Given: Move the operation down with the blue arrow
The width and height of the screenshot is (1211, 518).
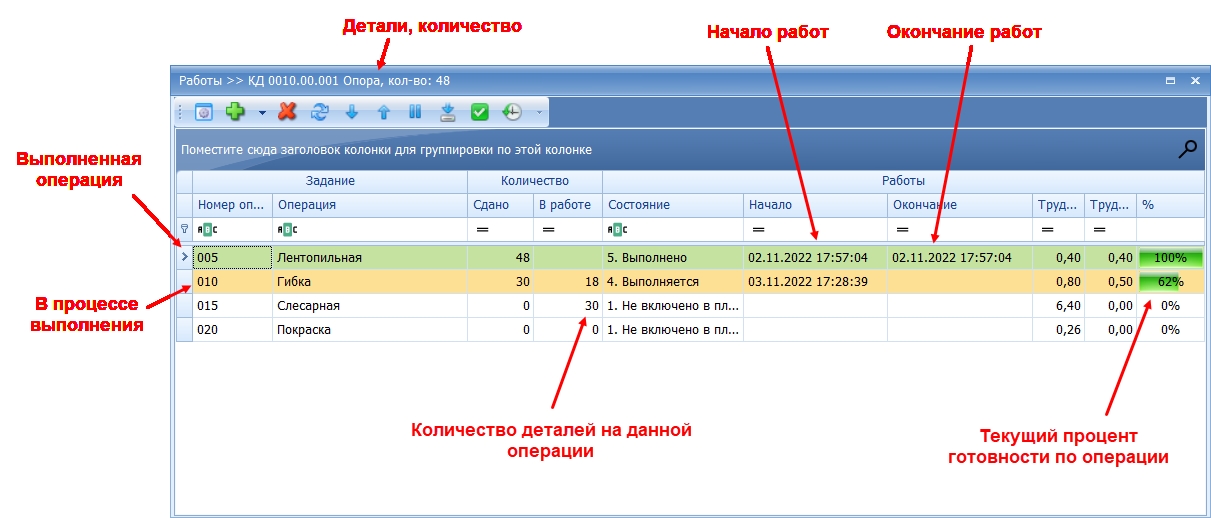Looking at the screenshot, I should pyautogui.click(x=352, y=113).
